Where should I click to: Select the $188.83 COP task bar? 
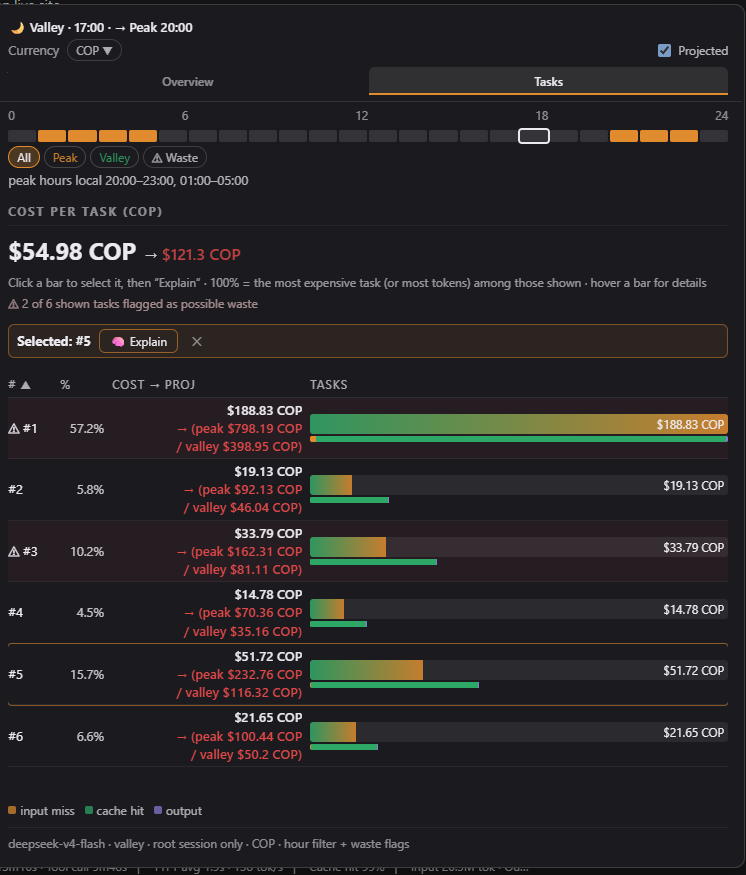[518, 425]
